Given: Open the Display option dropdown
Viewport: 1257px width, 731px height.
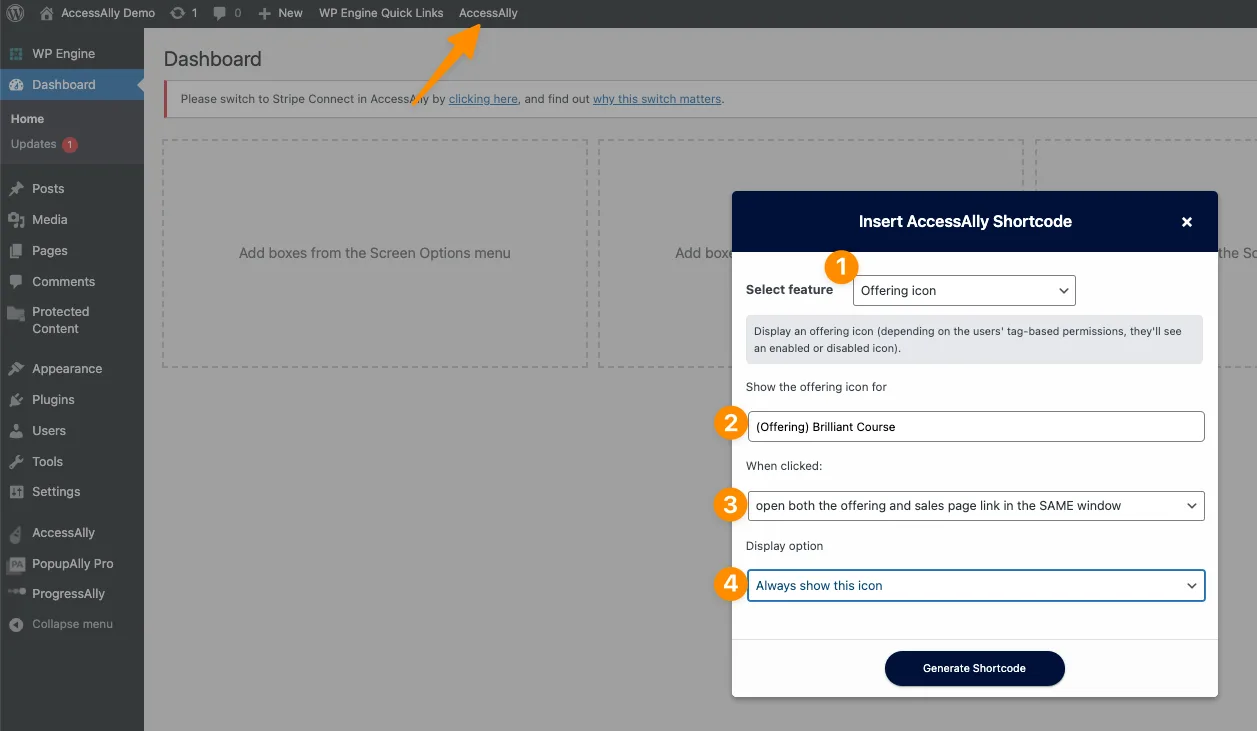Looking at the screenshot, I should coord(976,586).
